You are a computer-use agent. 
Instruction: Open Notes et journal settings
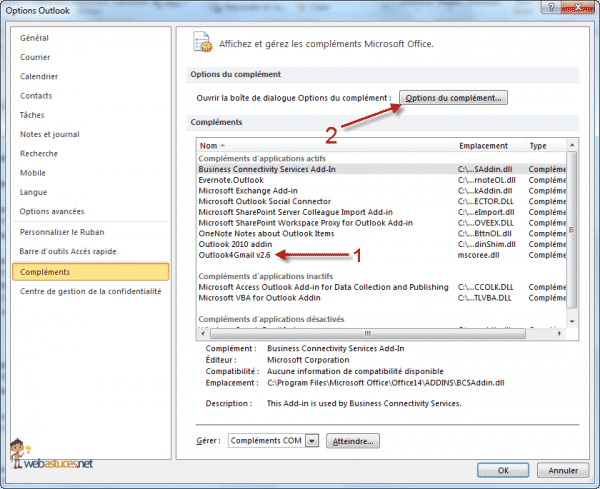pos(50,134)
